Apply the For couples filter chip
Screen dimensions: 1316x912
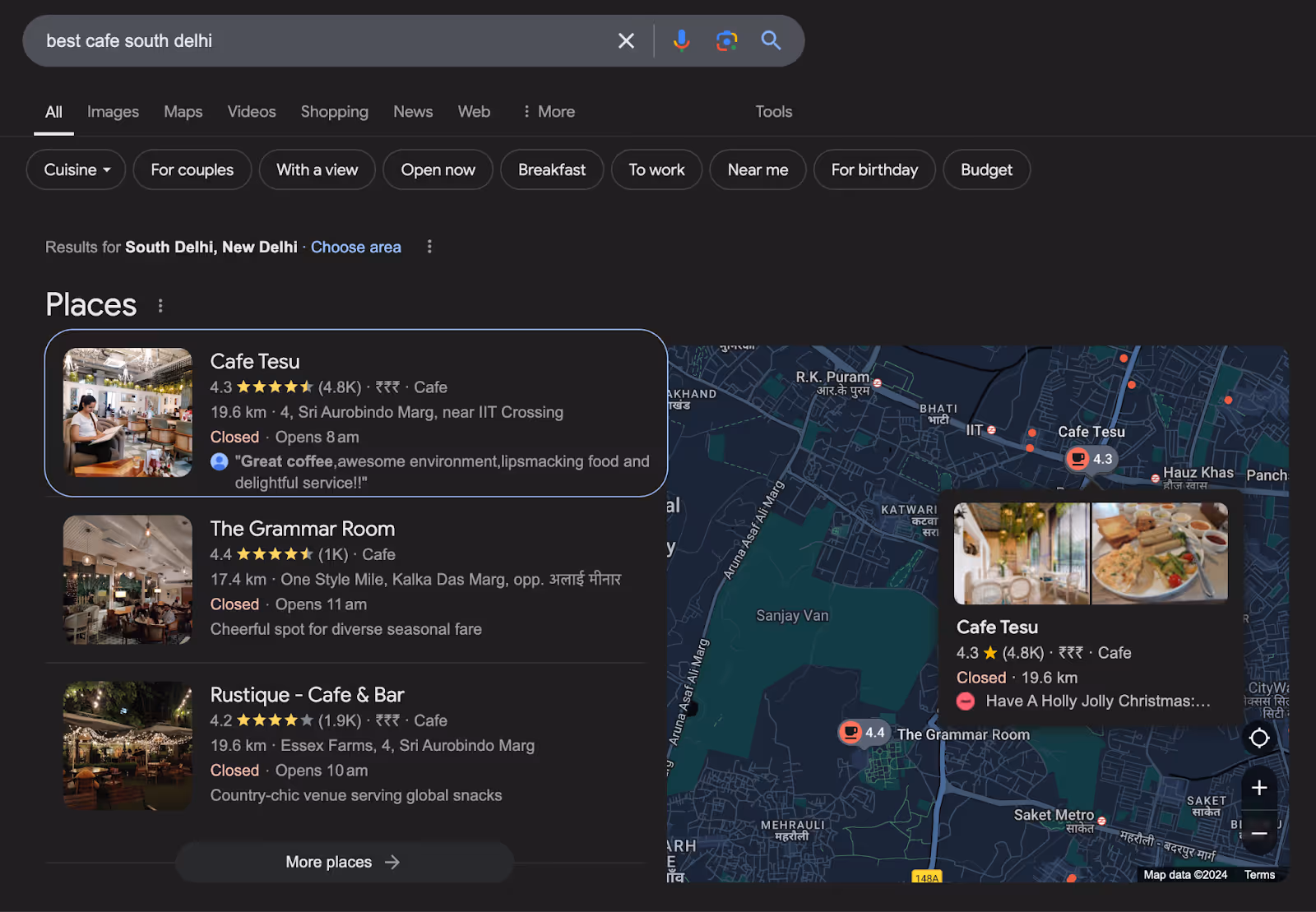pyautogui.click(x=192, y=169)
